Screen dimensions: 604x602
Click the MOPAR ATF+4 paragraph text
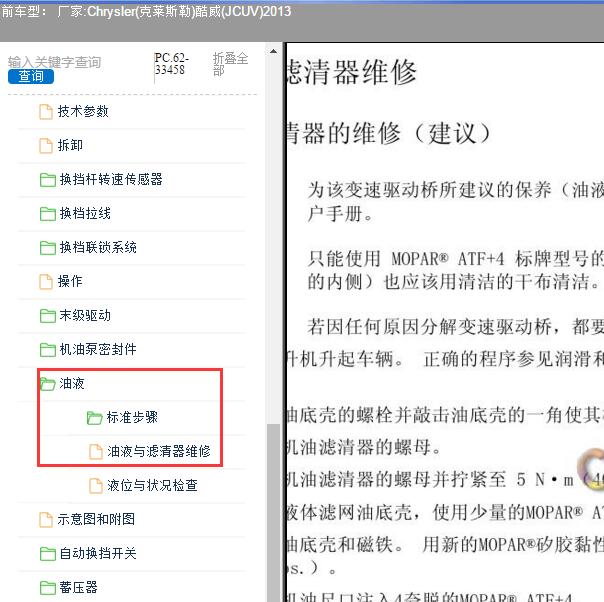tap(455, 270)
